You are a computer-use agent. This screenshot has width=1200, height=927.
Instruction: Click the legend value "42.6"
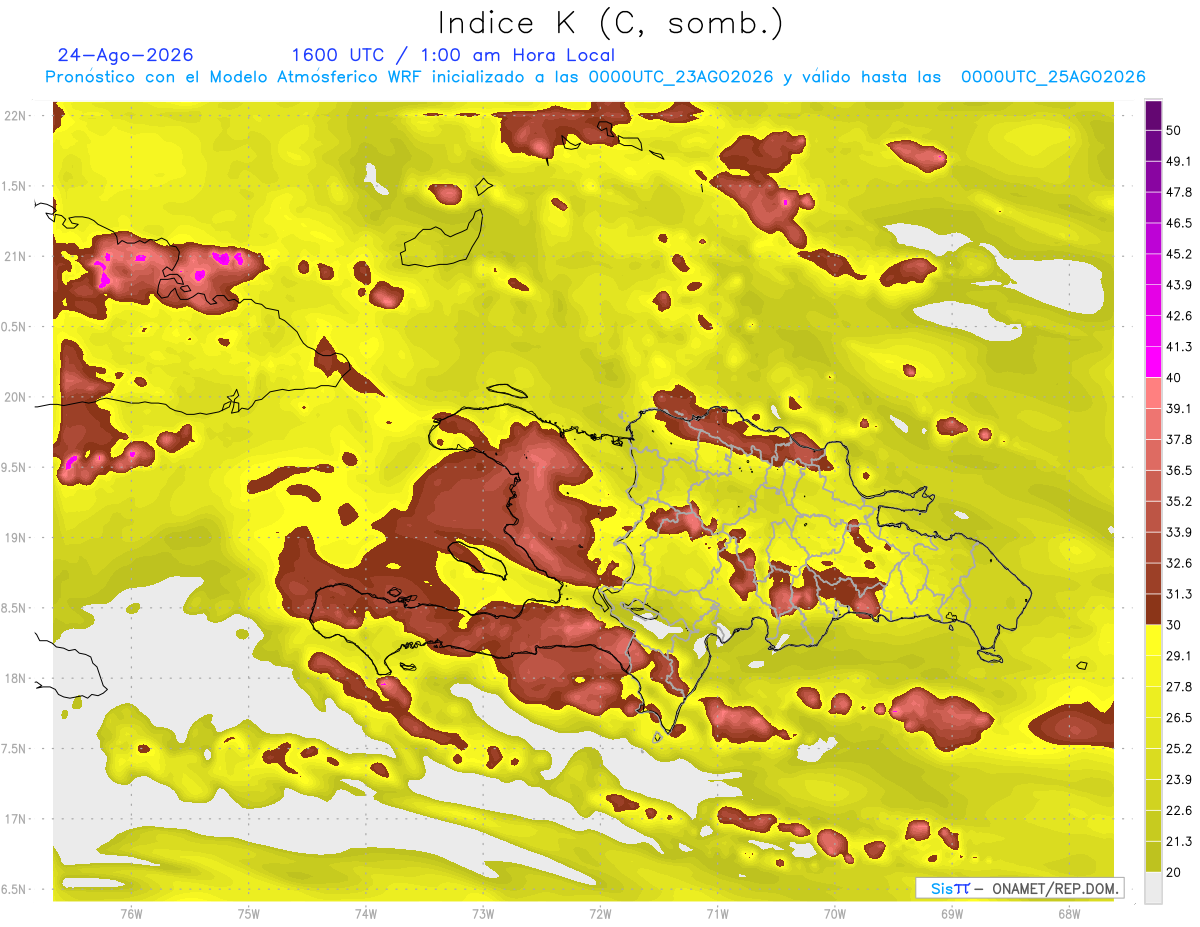coord(1178,317)
